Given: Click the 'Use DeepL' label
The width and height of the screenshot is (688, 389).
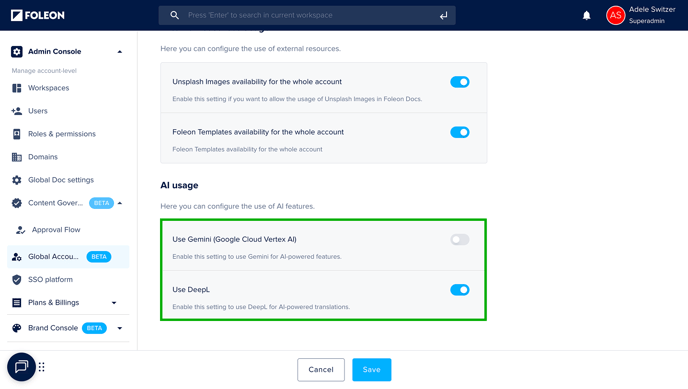Looking at the screenshot, I should click(191, 290).
